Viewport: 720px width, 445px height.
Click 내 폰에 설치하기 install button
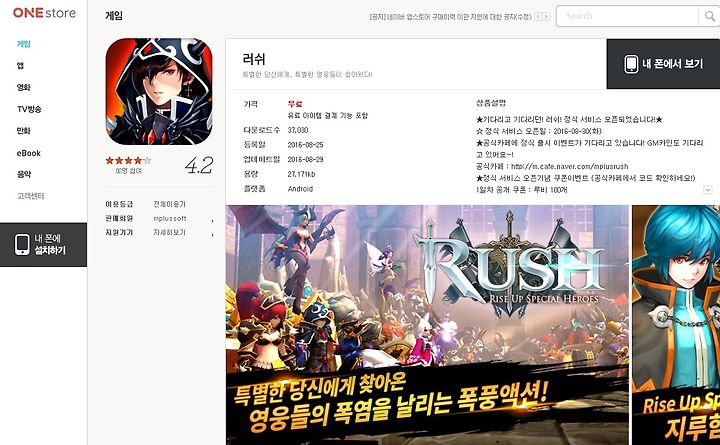click(x=43, y=245)
